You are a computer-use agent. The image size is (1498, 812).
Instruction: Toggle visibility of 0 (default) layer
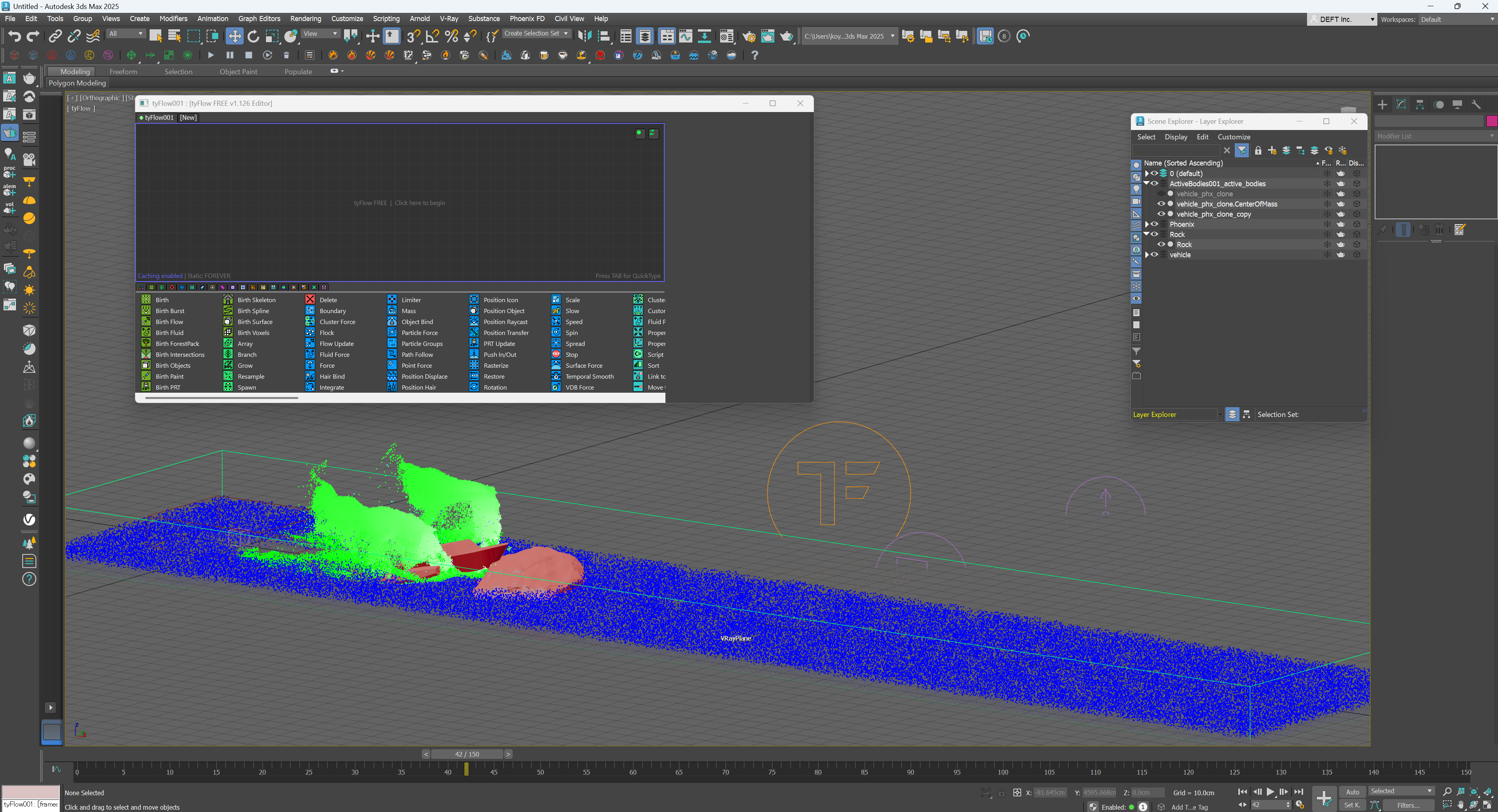click(x=1155, y=173)
